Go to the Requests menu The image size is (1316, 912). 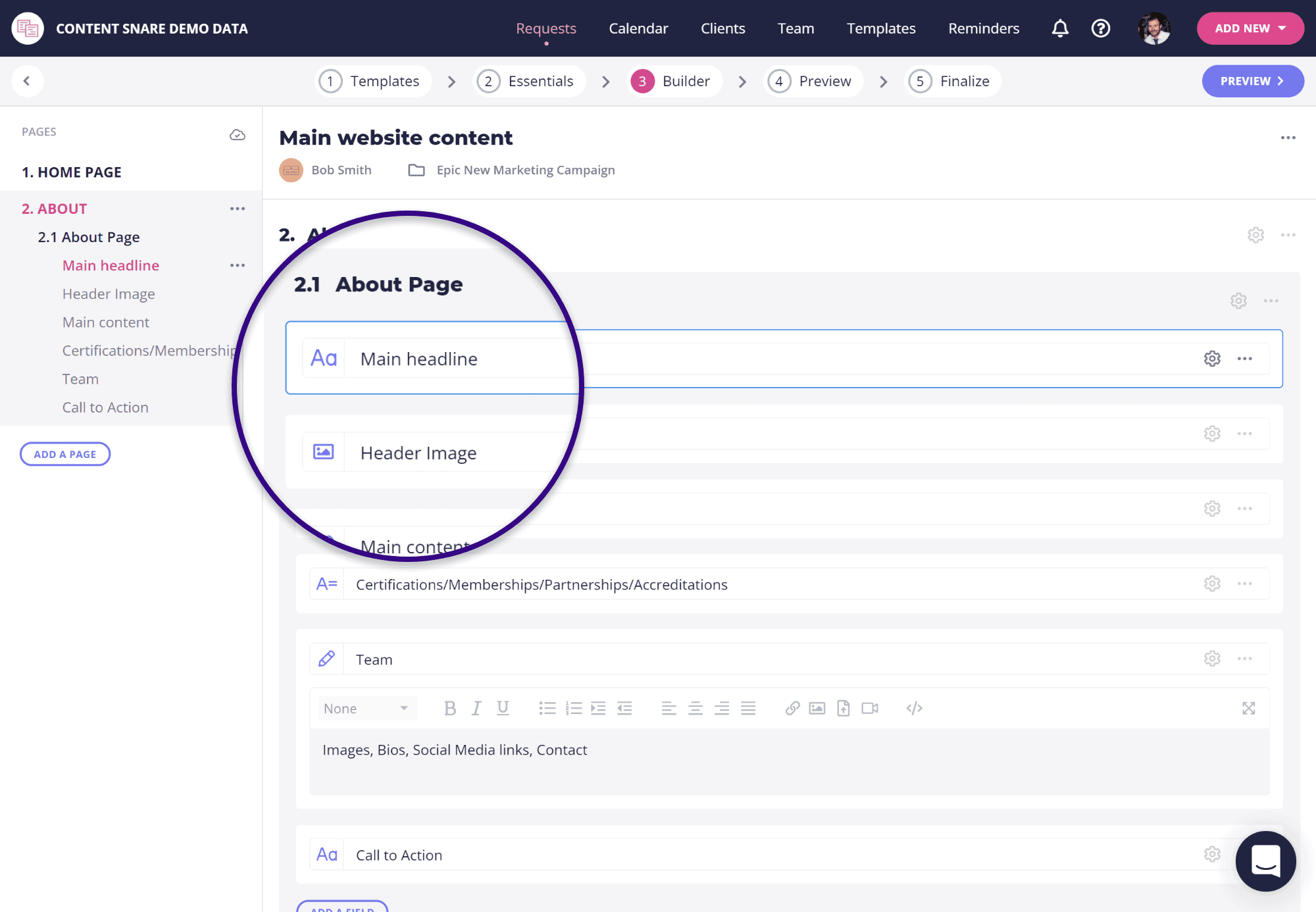[545, 28]
